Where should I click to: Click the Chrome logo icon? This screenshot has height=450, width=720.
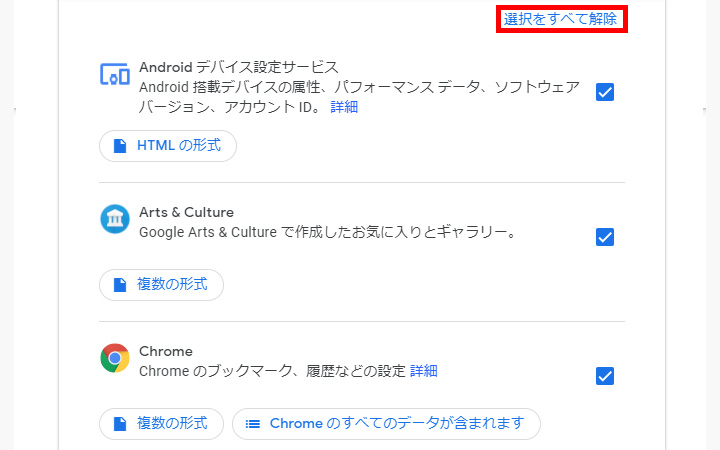pos(115,358)
